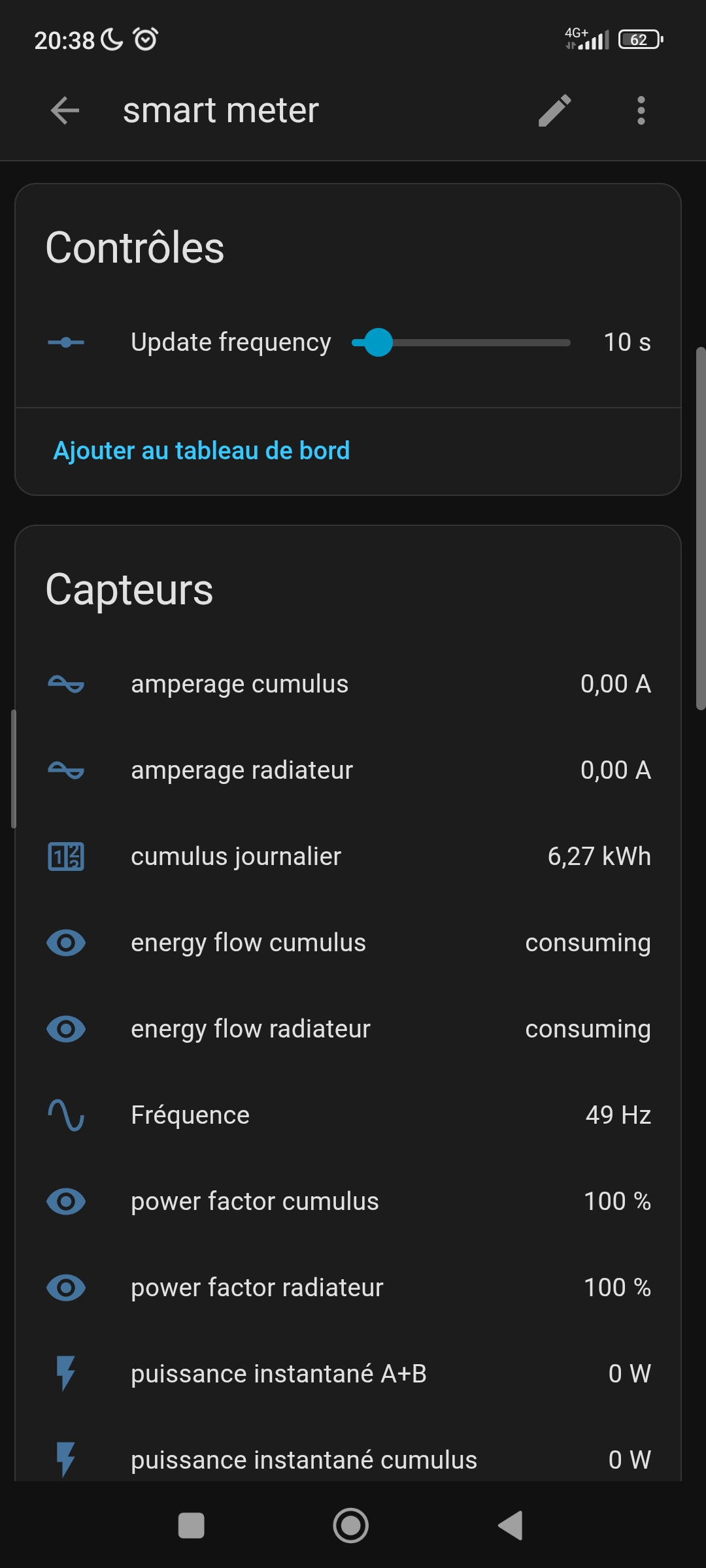Tap the Fréquence sine wave icon
706x1568 pixels.
tap(66, 1115)
